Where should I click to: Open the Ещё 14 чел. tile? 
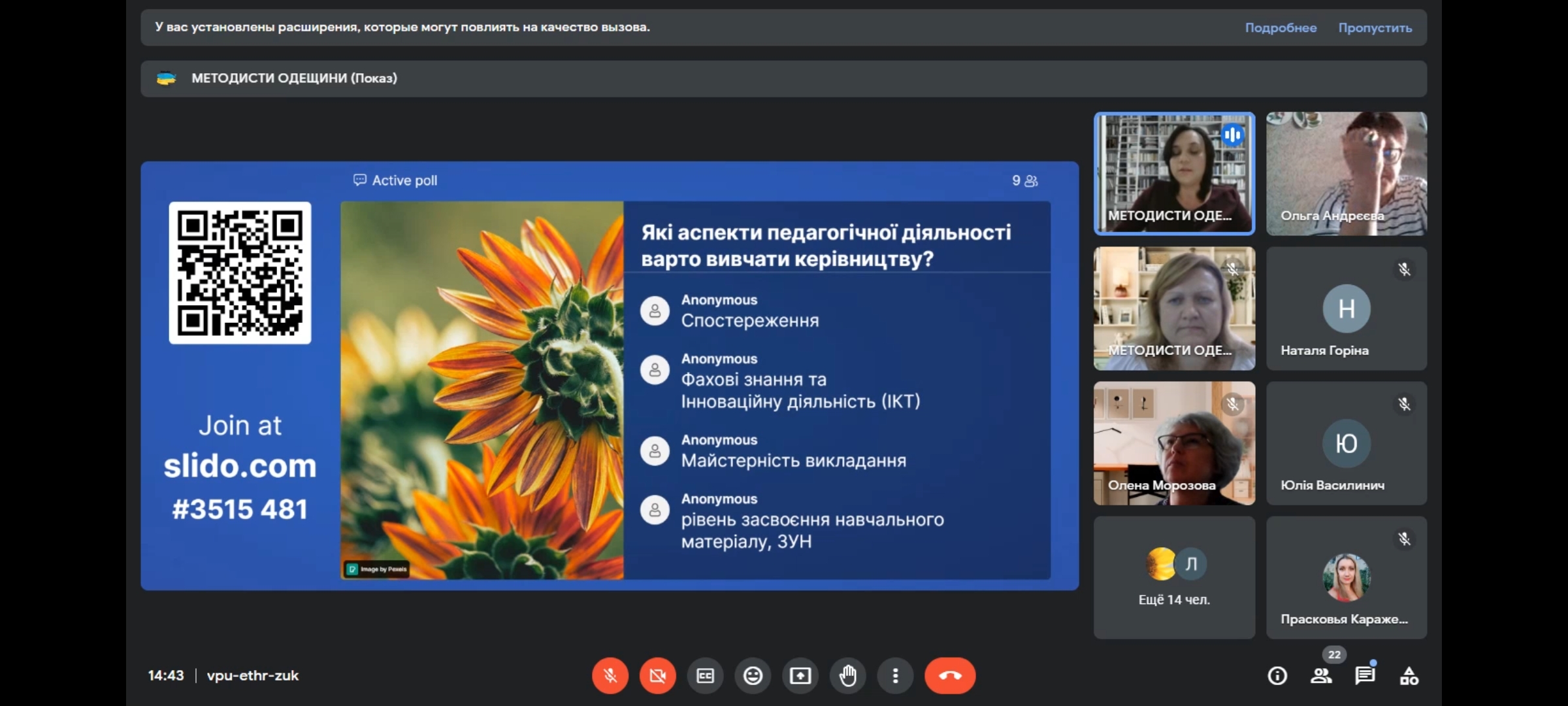[1174, 577]
